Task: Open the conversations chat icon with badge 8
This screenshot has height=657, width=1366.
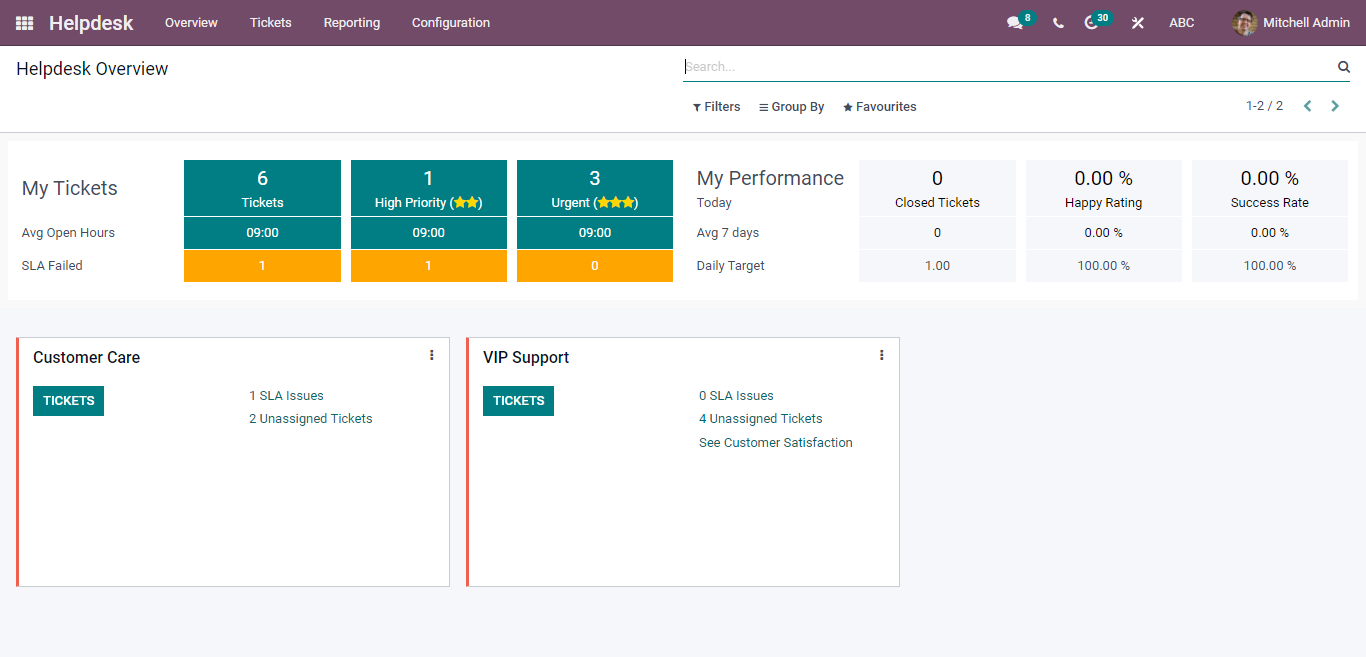Action: click(x=1016, y=23)
